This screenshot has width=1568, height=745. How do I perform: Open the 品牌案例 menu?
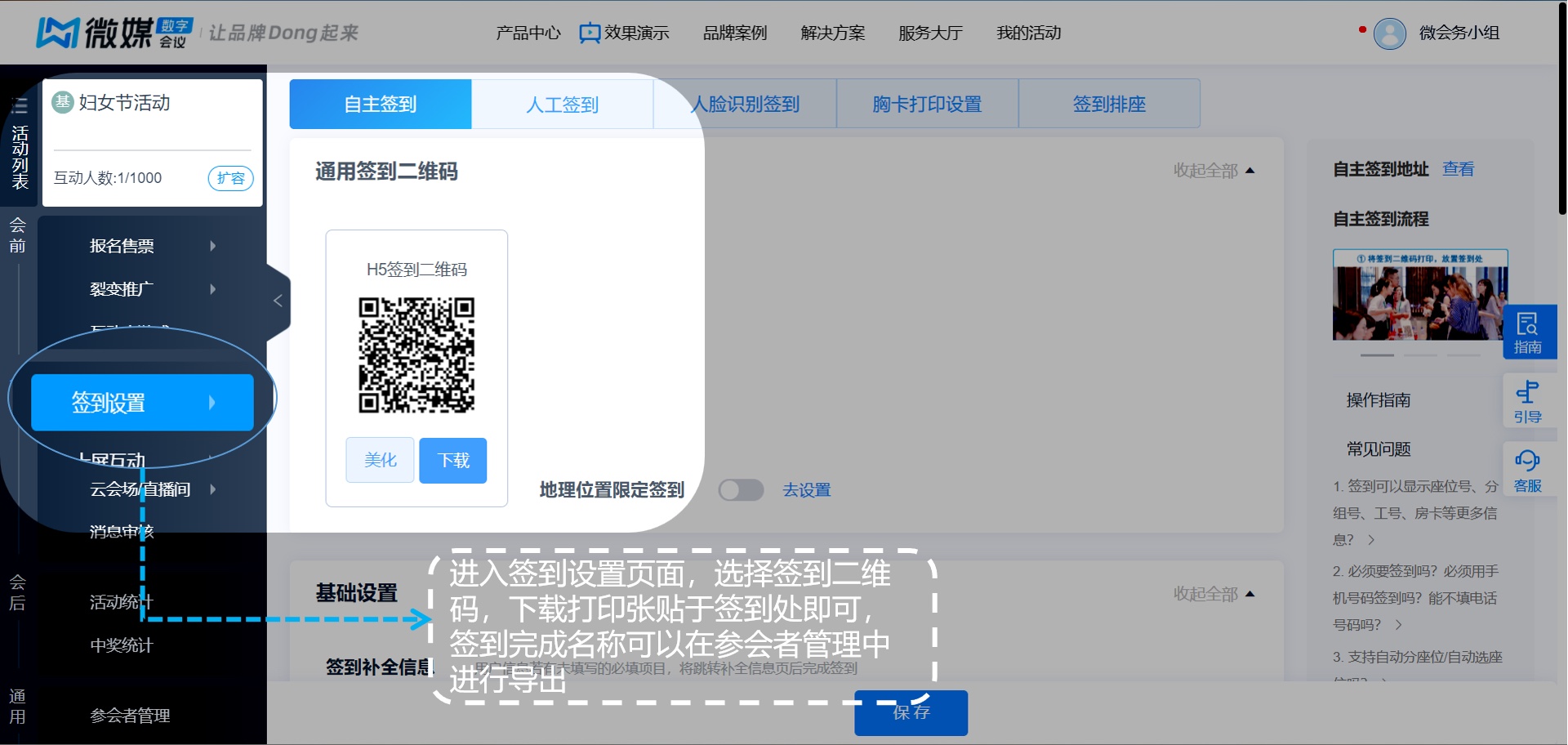[735, 33]
